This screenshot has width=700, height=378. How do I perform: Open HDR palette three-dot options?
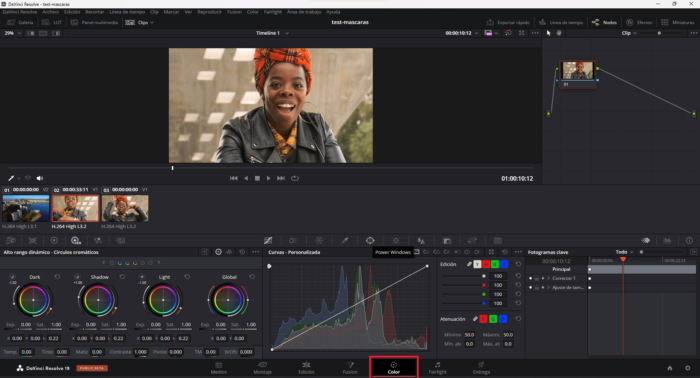(255, 252)
